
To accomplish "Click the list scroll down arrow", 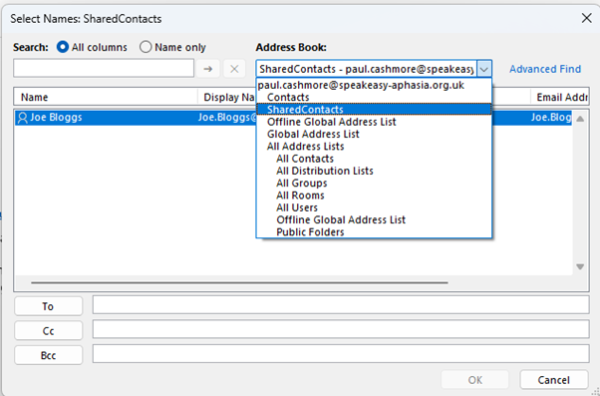I will pyautogui.click(x=580, y=267).
